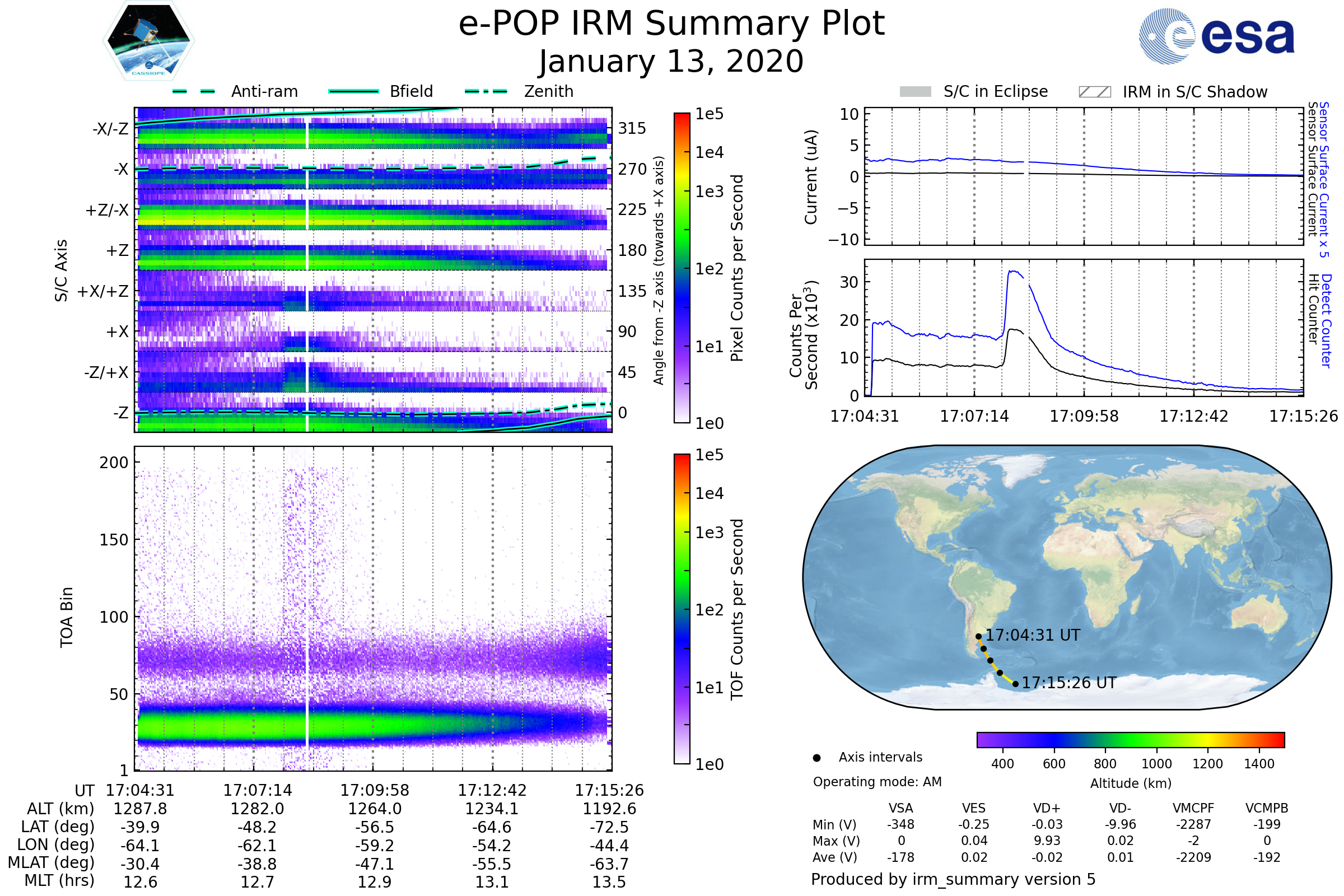Click the Anti-ram dashed line legend marker
The width and height of the screenshot is (1344, 896).
click(194, 91)
